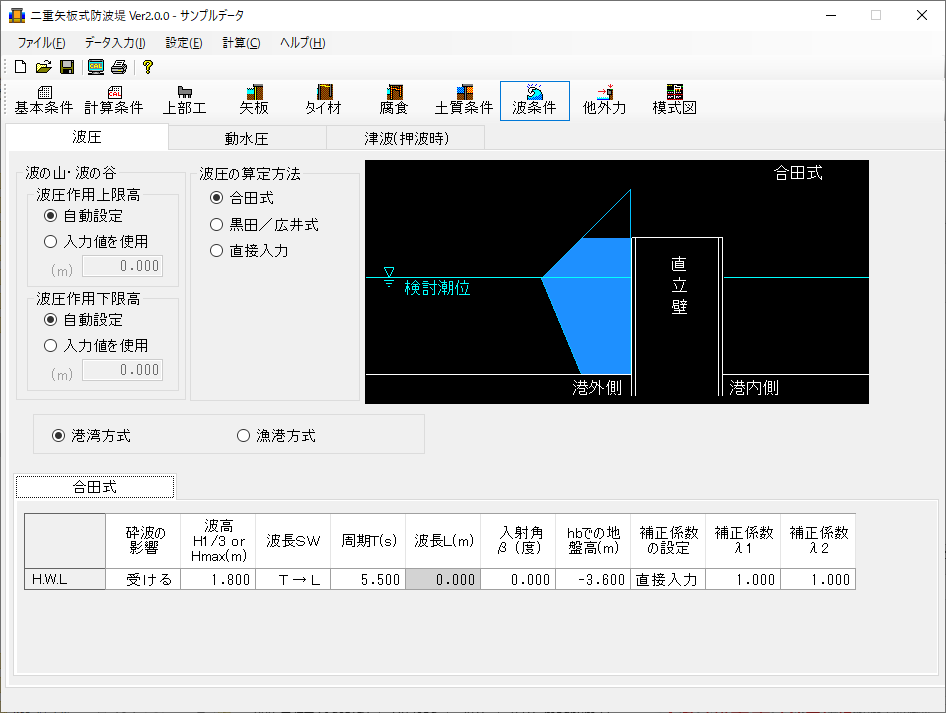Open the 計算(C) menu
Screen dimensions: 946x713
coord(241,43)
